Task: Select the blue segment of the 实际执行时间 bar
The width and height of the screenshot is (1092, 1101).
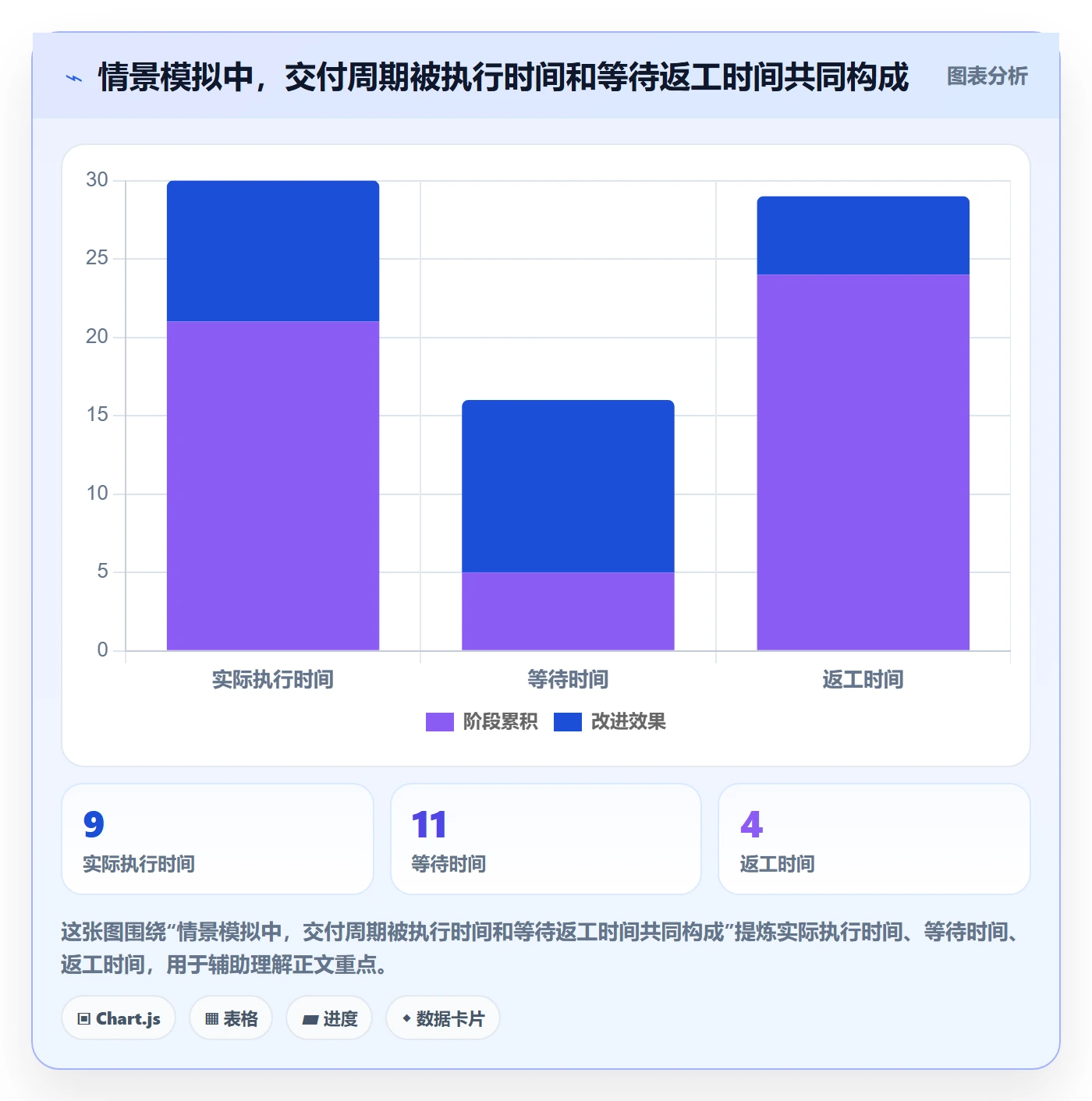Action: point(273,251)
